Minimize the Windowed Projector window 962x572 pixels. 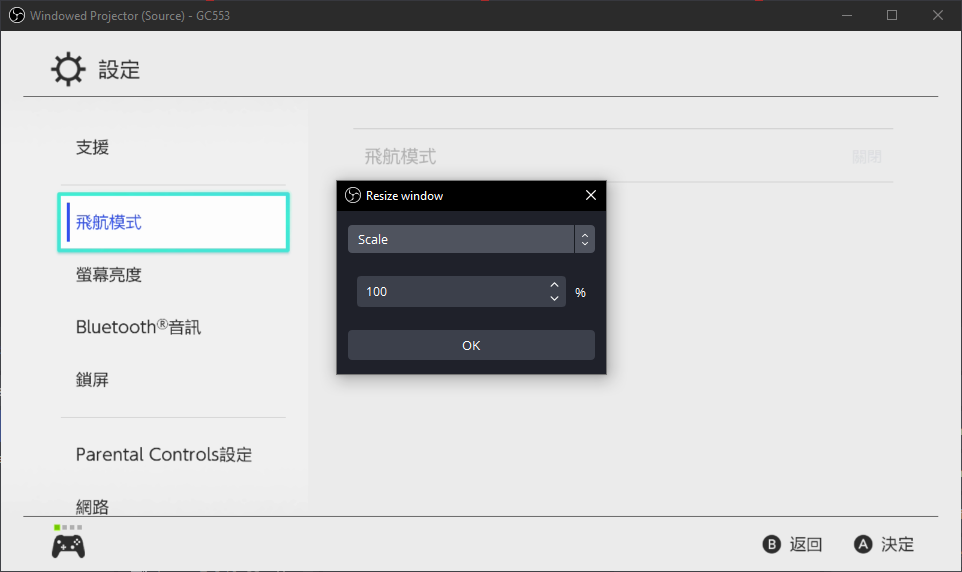point(847,15)
